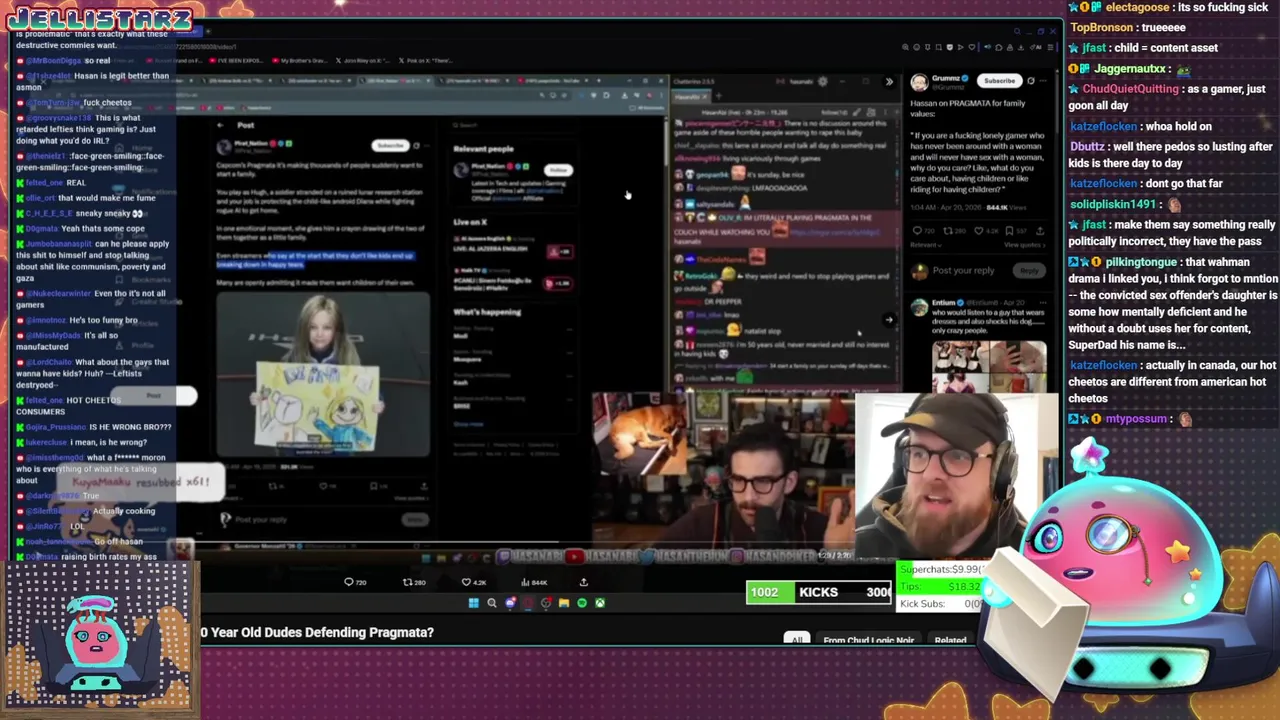This screenshot has width=1280, height=720.
Task: Open Spotify from the taskbar
Action: pos(582,603)
